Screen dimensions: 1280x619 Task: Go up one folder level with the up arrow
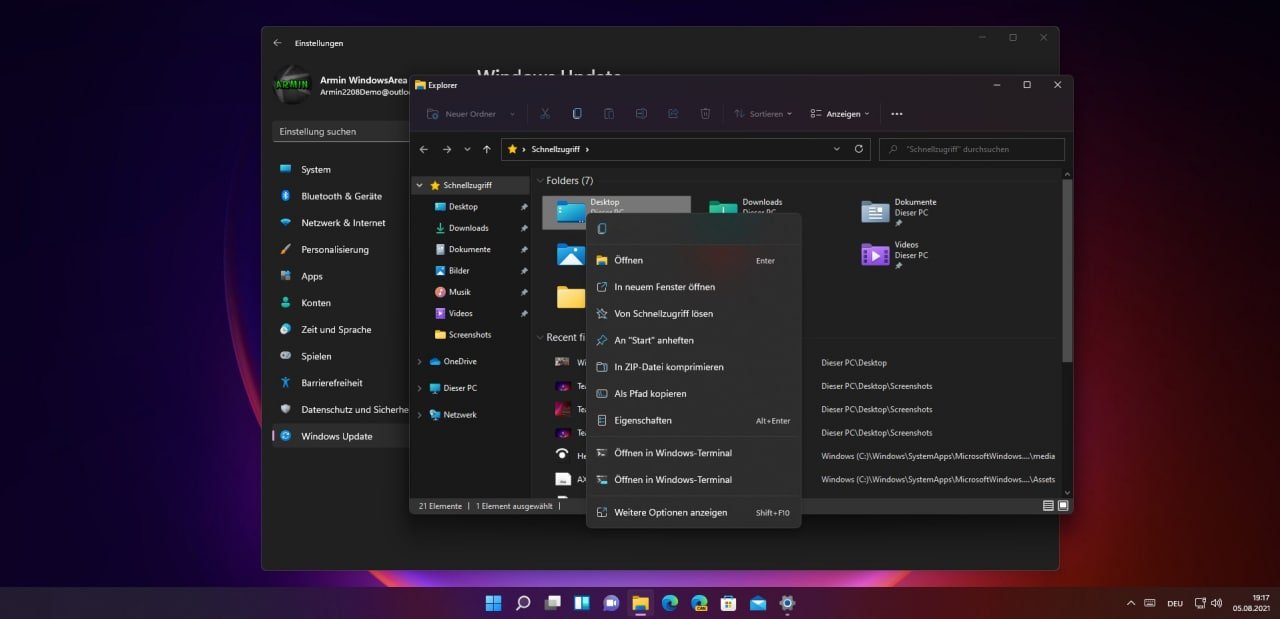pyautogui.click(x=487, y=149)
